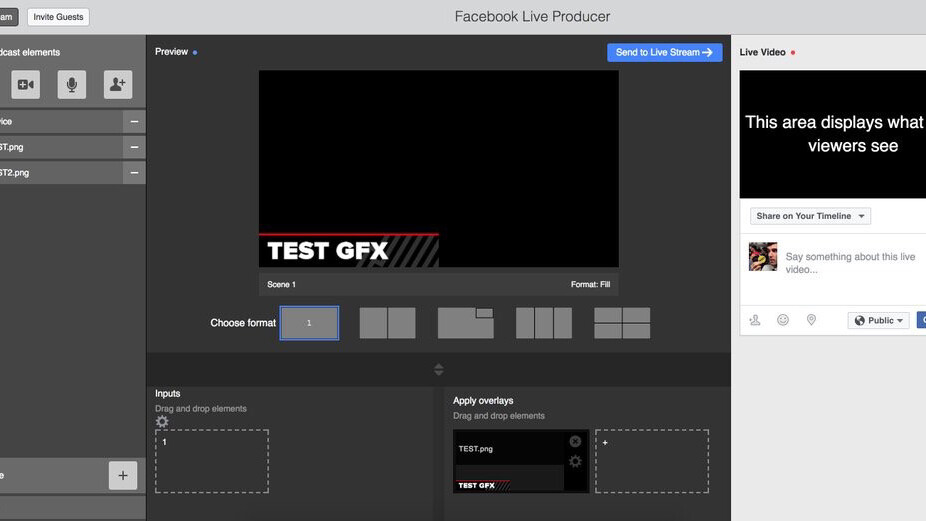Expand the Share on Your Timeline dropdown

[810, 216]
